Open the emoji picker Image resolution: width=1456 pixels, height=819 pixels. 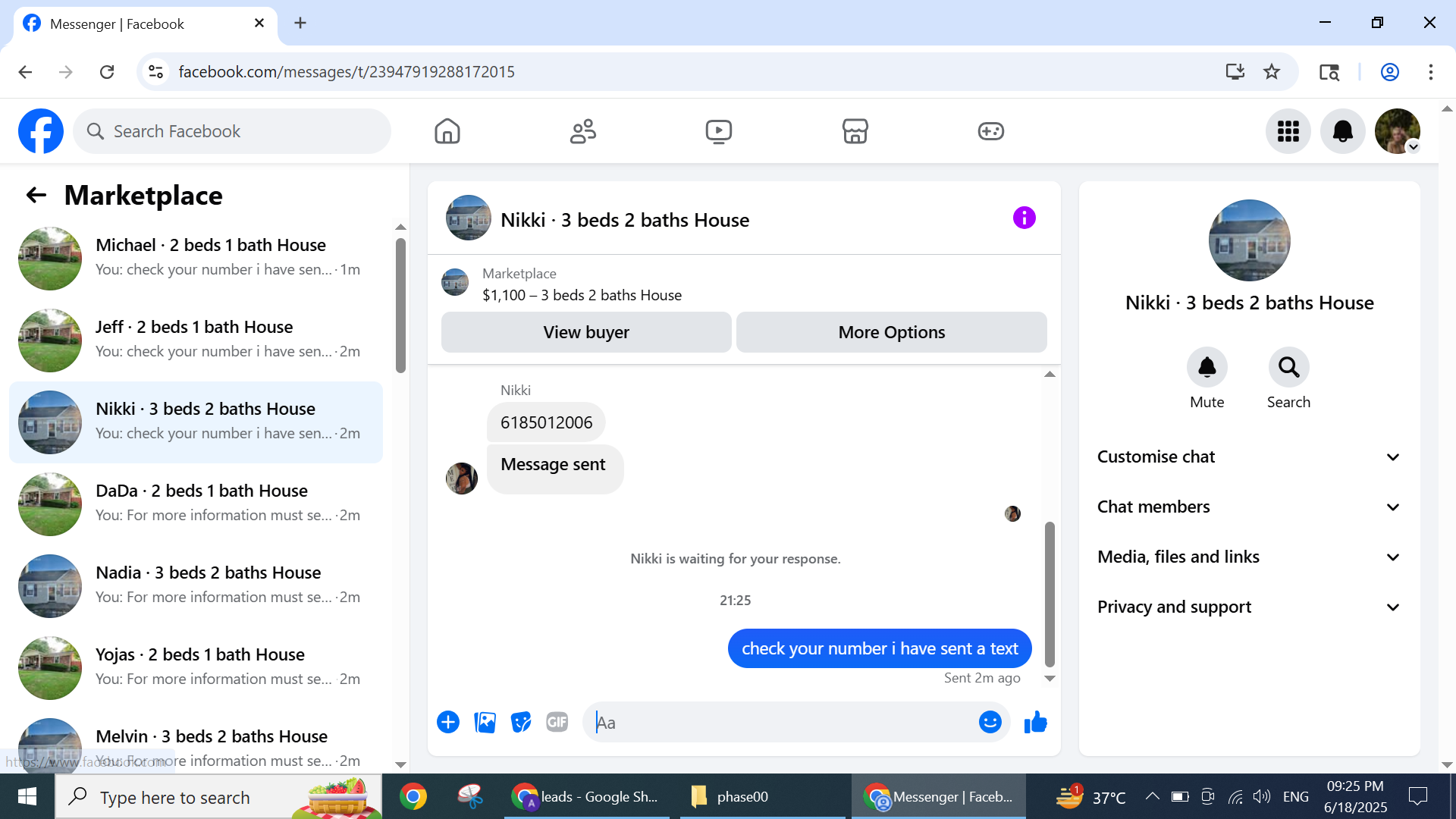pos(990,722)
